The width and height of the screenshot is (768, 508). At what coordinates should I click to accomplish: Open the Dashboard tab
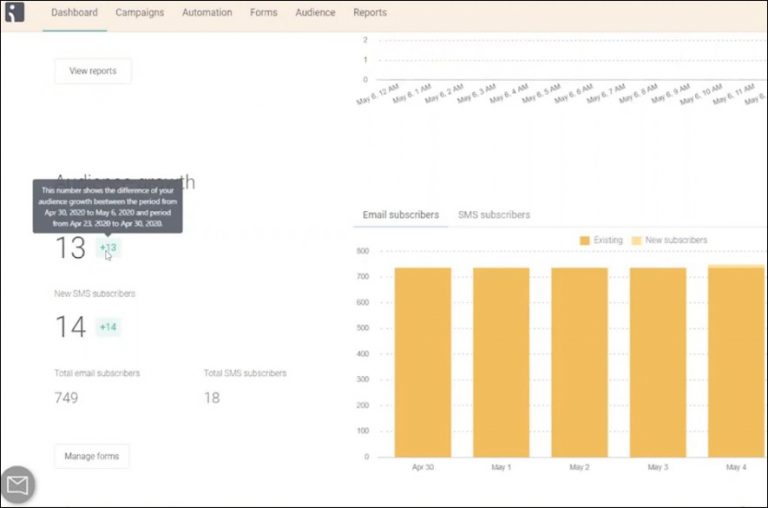75,13
